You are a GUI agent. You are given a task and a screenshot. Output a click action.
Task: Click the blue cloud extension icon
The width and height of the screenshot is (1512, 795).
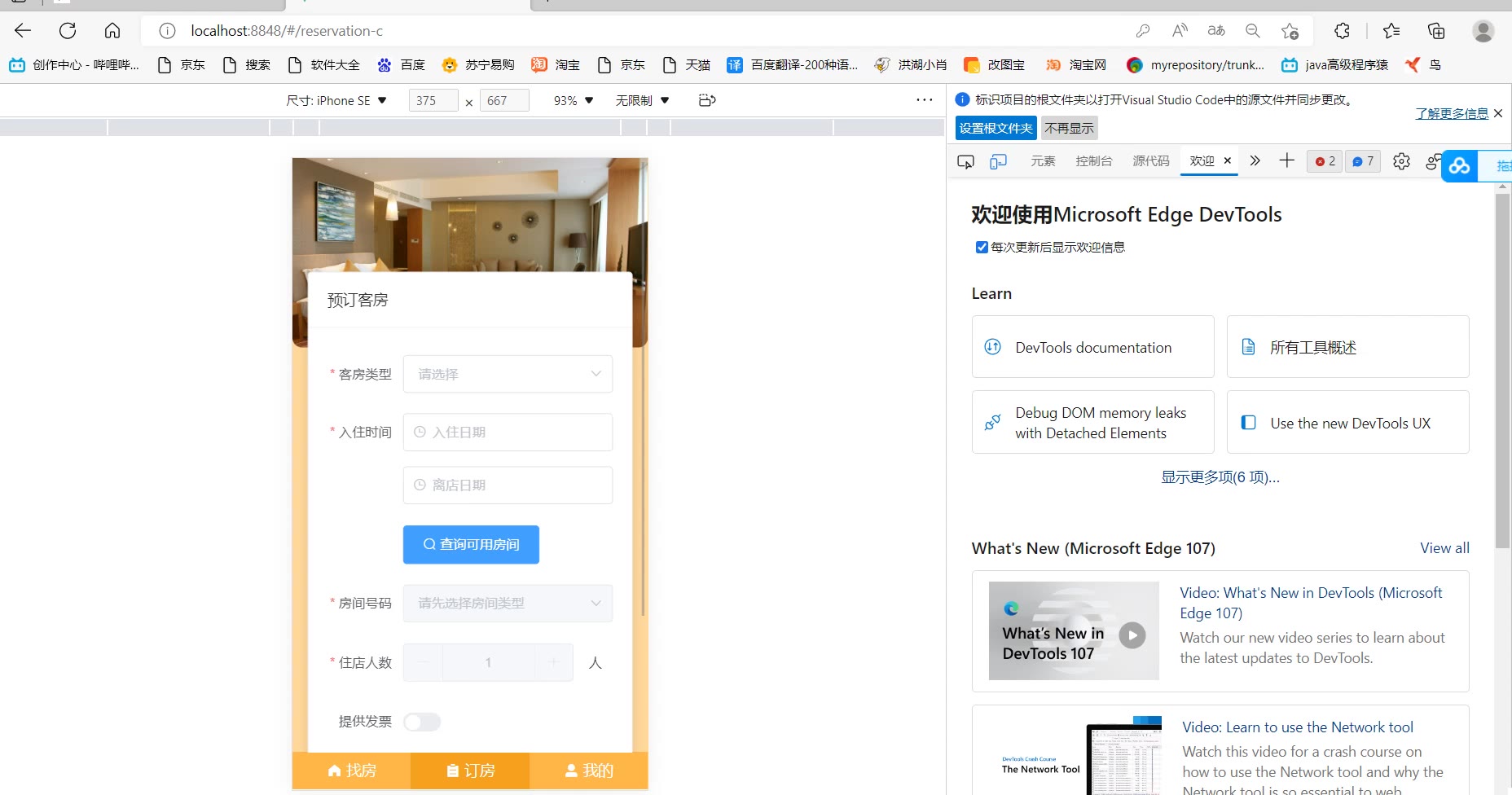click(x=1459, y=166)
